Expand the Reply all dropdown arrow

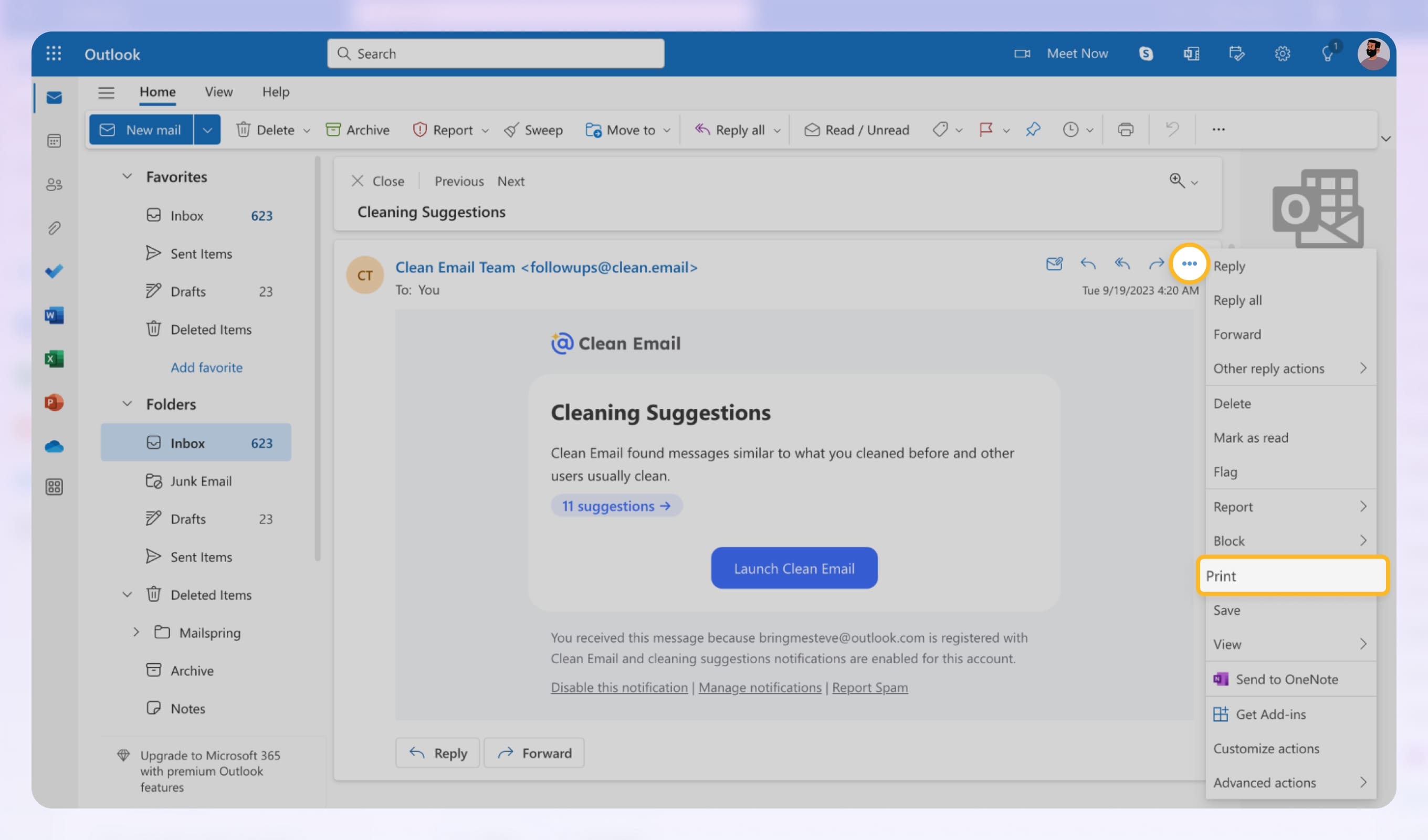(777, 130)
